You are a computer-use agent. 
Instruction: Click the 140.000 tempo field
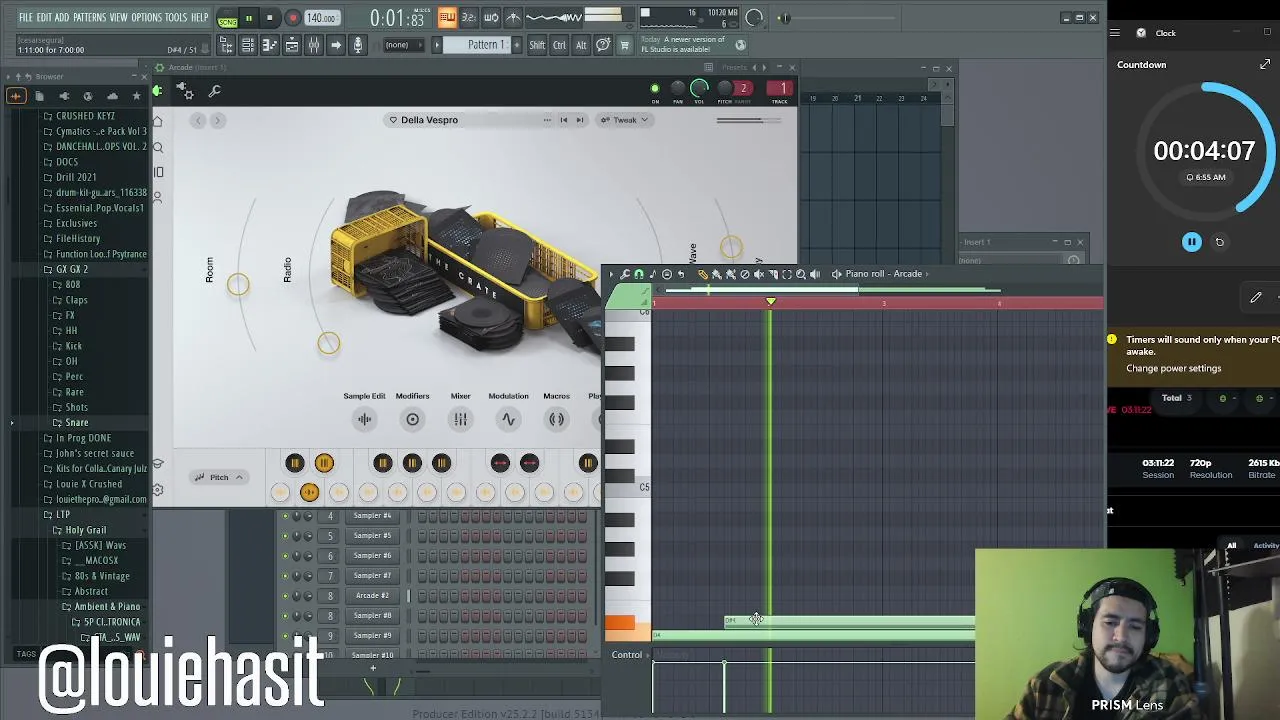click(321, 18)
